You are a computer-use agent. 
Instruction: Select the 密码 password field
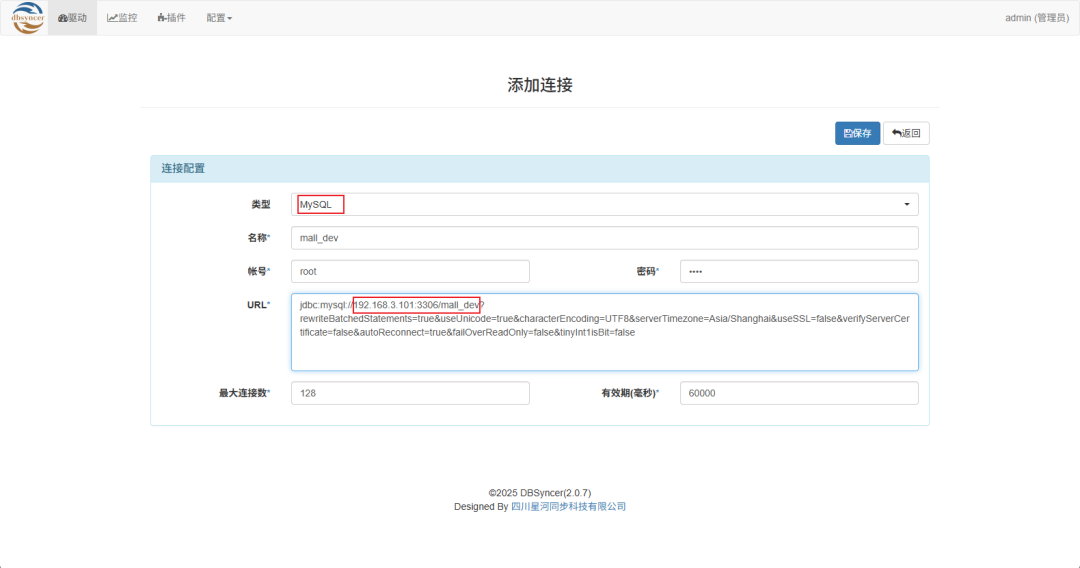798,271
